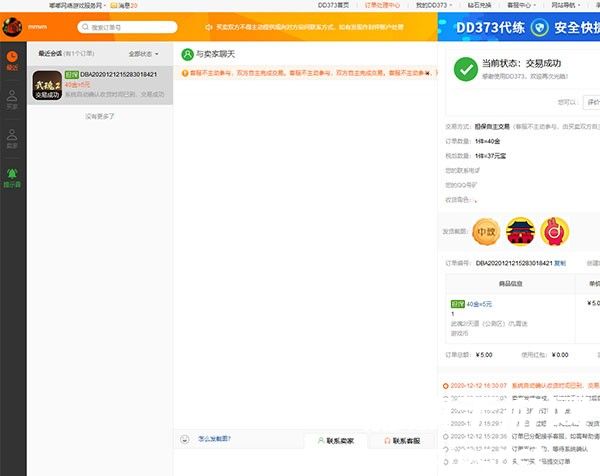
Task: Switch to the 联系客服 tab
Action: click(x=401, y=440)
